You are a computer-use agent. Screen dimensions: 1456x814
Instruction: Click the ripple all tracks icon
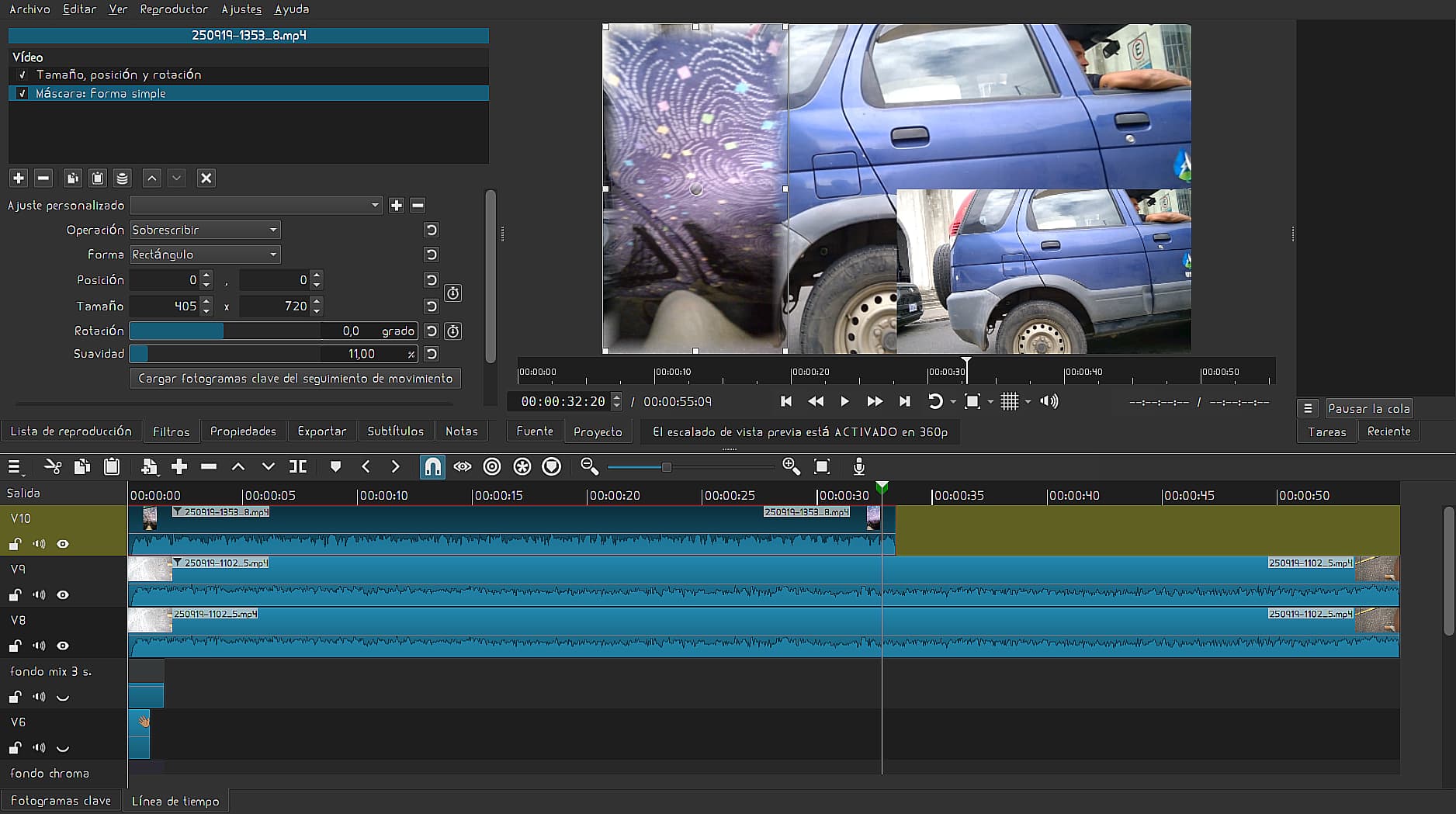(522, 466)
